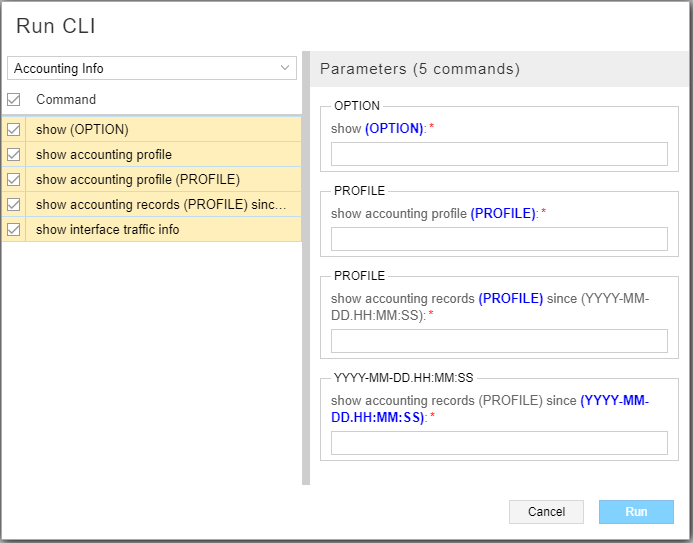
Task: Uncheck the show accounting records command checkbox
Action: [x=14, y=204]
